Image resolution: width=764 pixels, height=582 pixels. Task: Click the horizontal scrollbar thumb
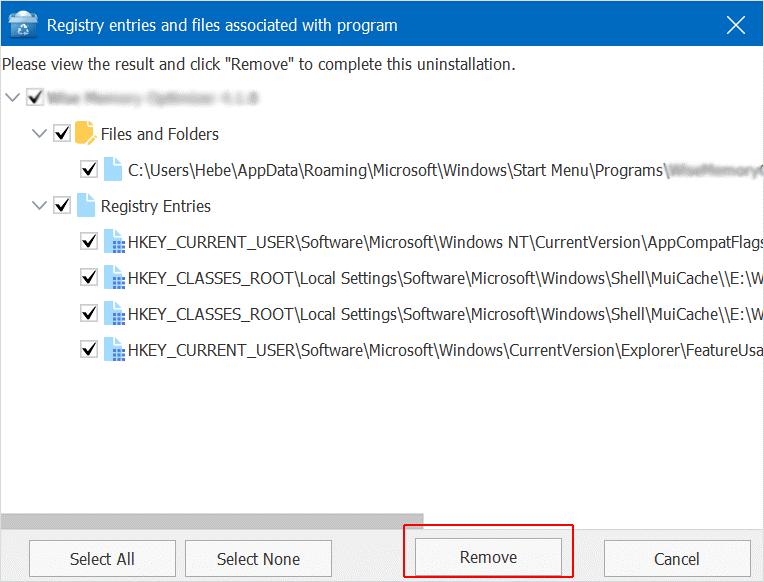(212, 521)
